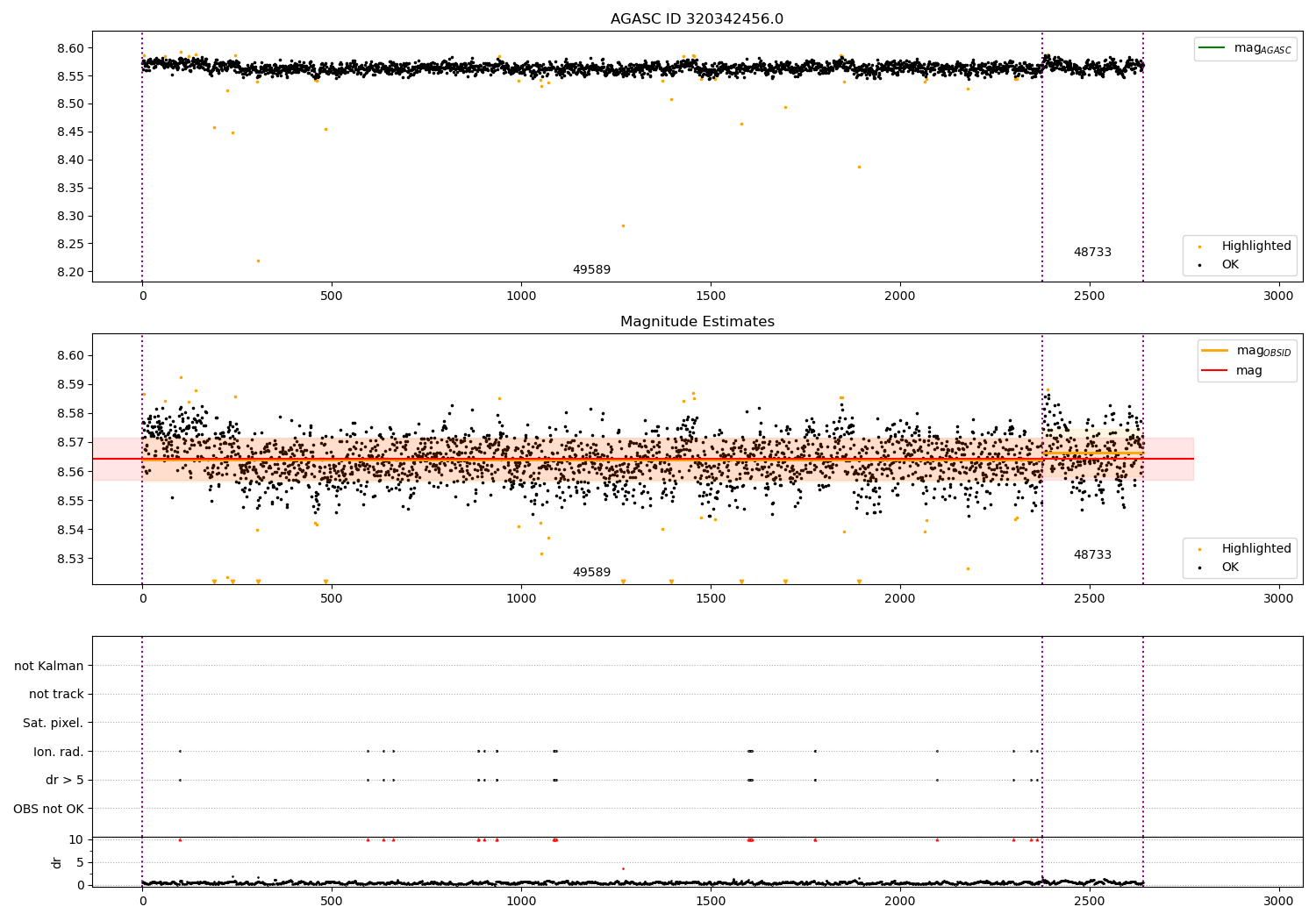This screenshot has width=1316, height=921.
Task: Click the '2000' x-tick under Magnitude Estimates plot
Action: coord(900,599)
